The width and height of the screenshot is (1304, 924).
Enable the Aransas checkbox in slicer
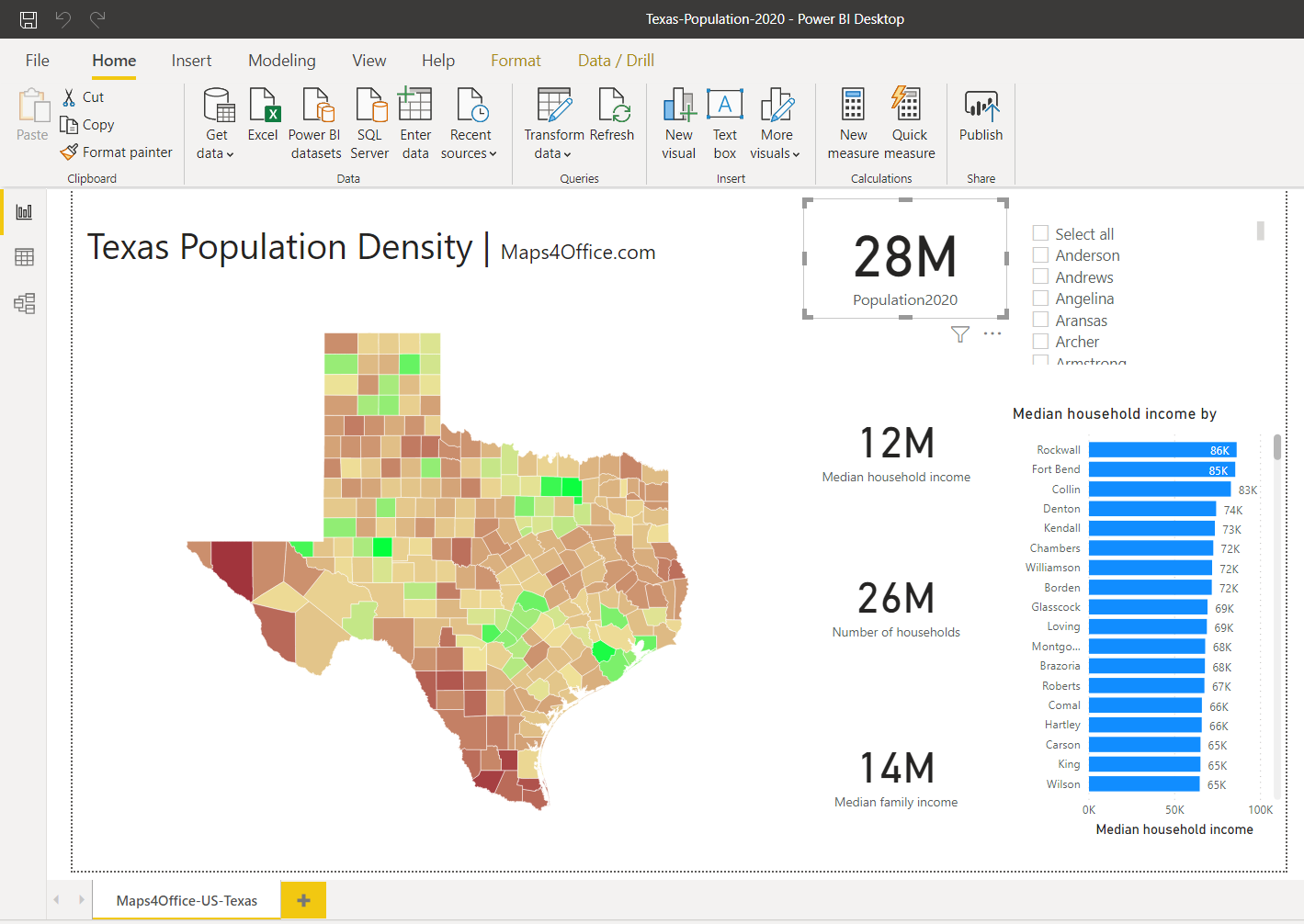[1040, 320]
